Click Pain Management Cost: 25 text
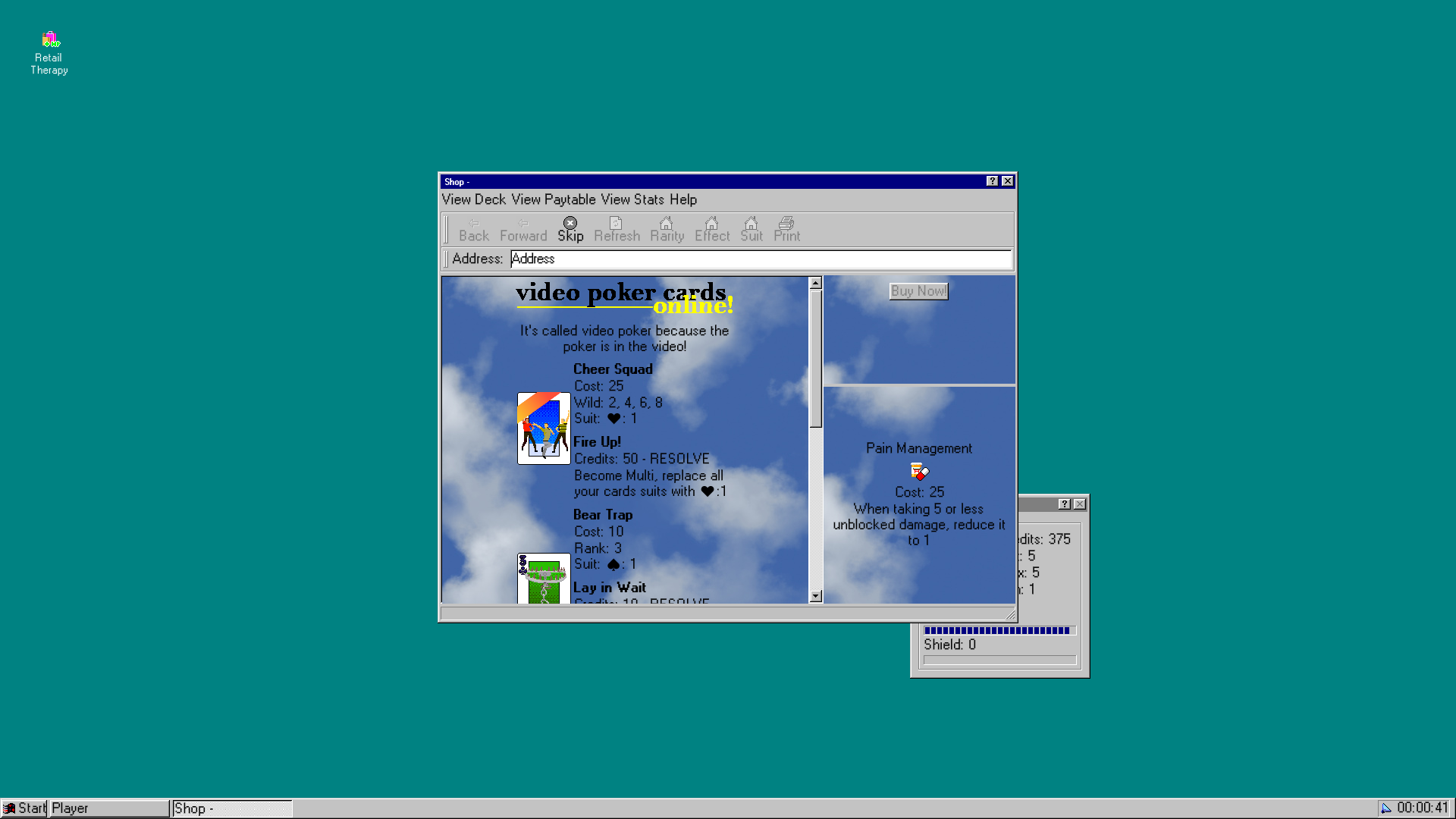The height and width of the screenshot is (819, 1456). (x=919, y=492)
